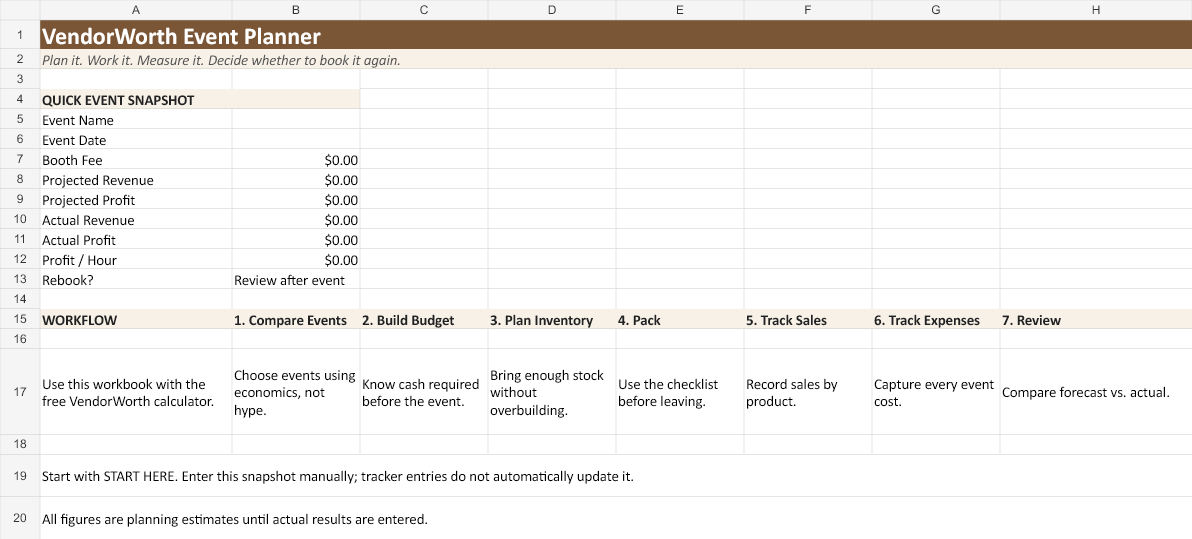Select the 'Record sales by product' cell
The width and height of the screenshot is (1192, 539).
807,392
